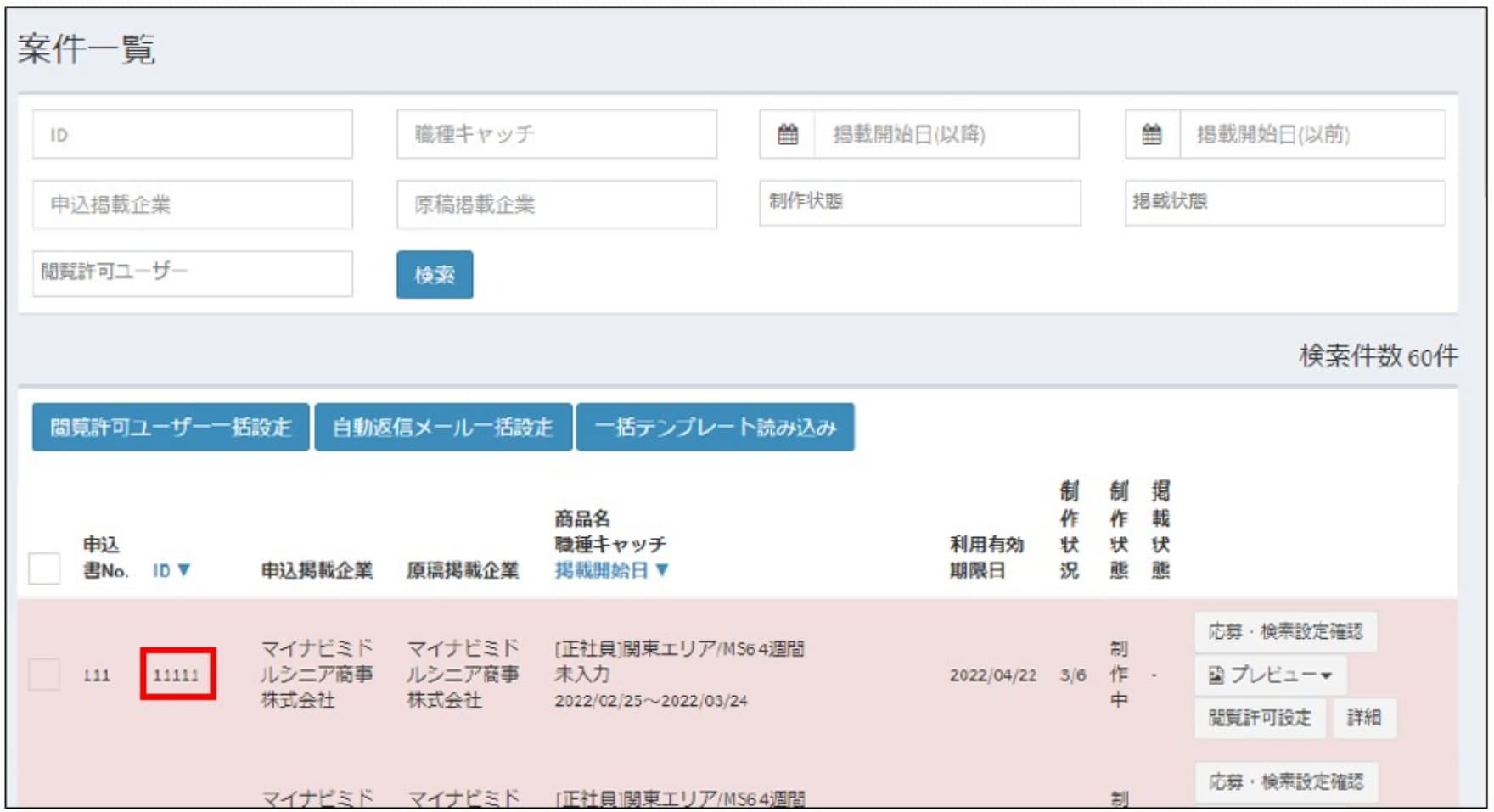Click 一括テンプレート読み込み button
Image resolution: width=1494 pixels, height=812 pixels.
coord(715,427)
